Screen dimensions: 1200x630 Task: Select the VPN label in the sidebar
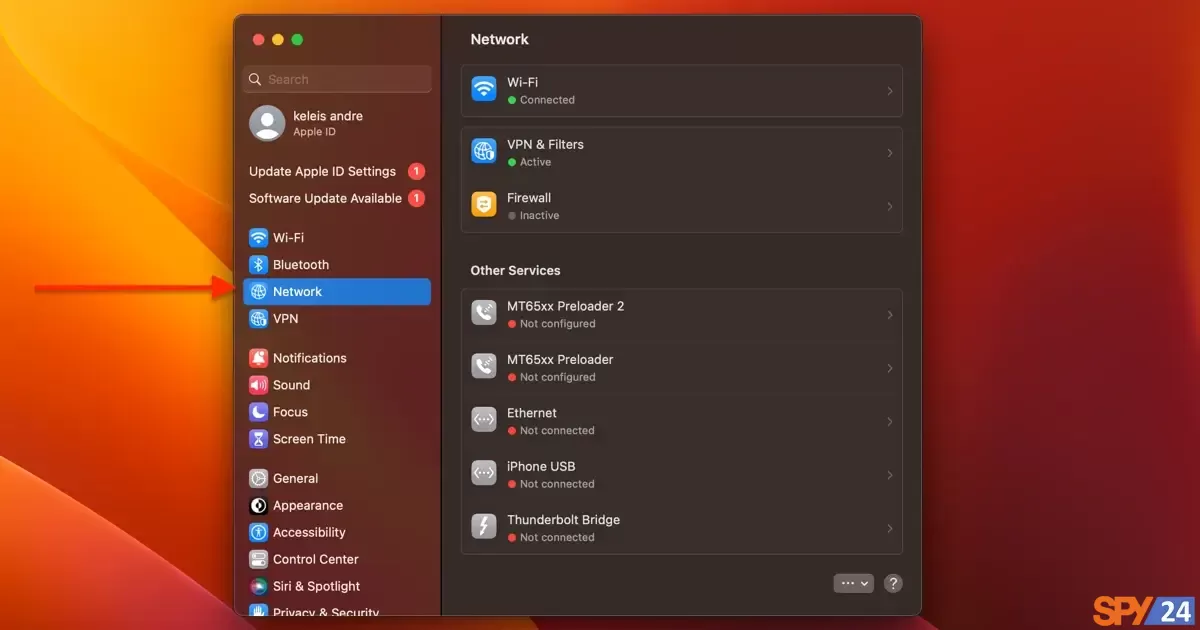[285, 319]
